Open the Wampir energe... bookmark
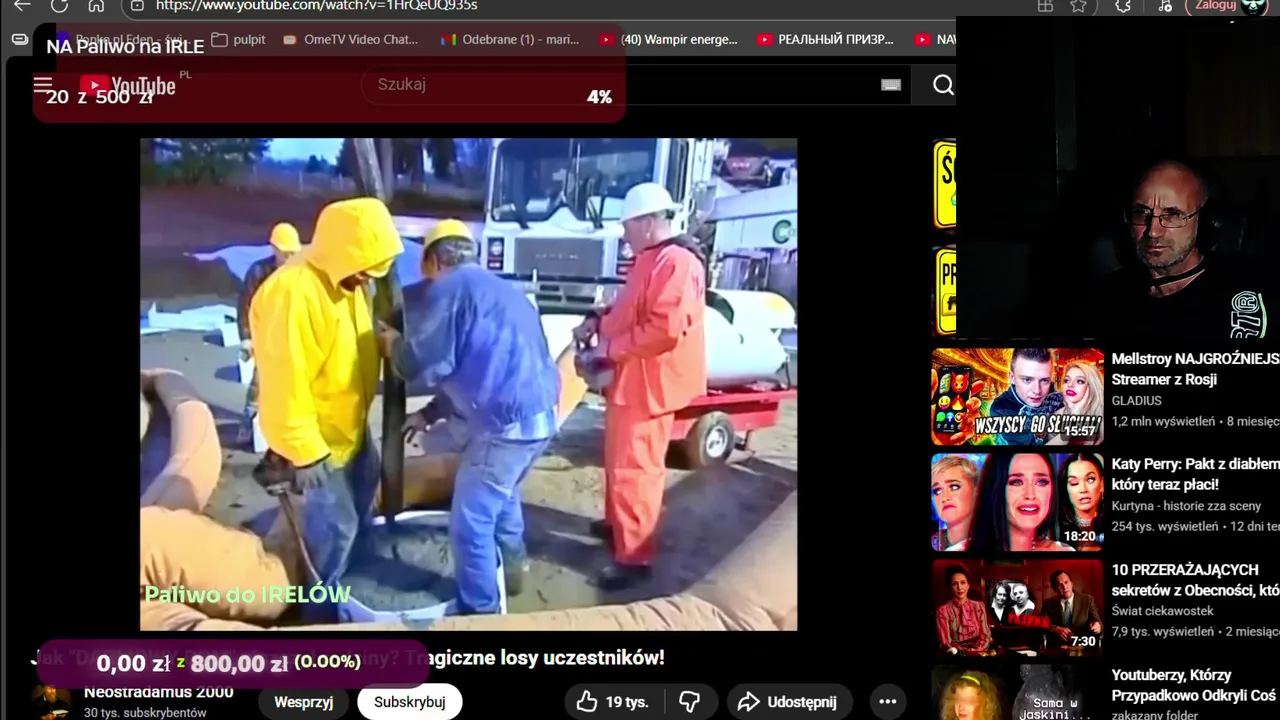 pyautogui.click(x=668, y=40)
